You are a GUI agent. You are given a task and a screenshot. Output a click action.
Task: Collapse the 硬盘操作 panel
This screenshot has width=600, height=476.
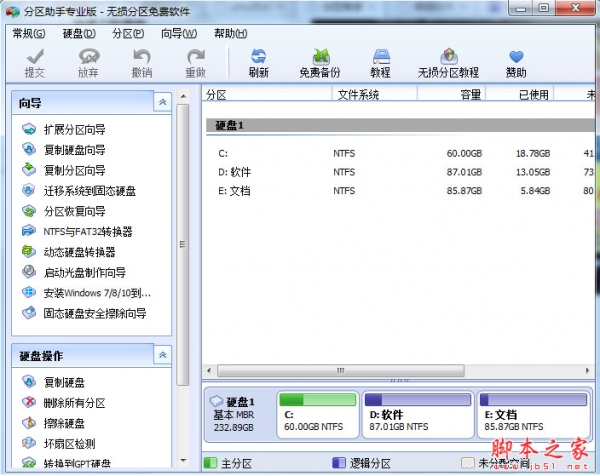(x=163, y=355)
